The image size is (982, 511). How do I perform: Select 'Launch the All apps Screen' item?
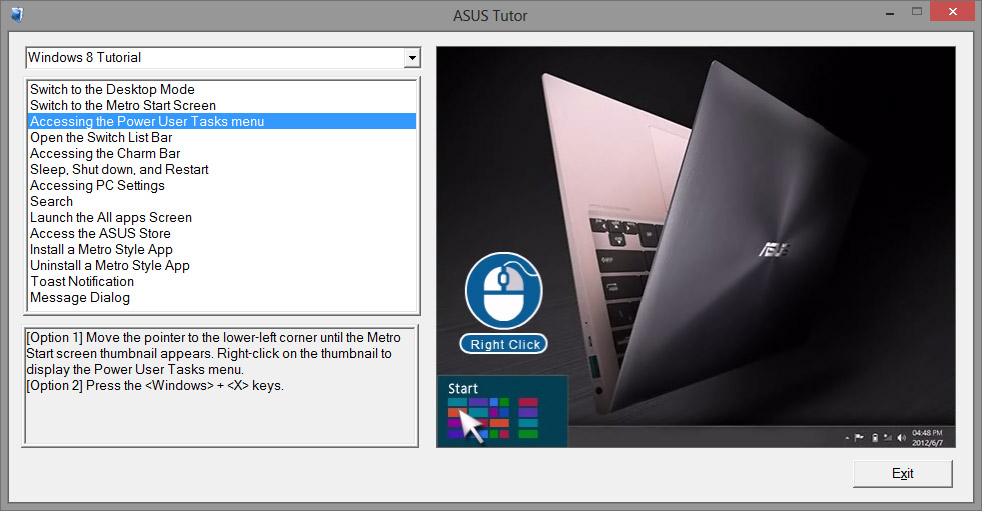click(222, 217)
